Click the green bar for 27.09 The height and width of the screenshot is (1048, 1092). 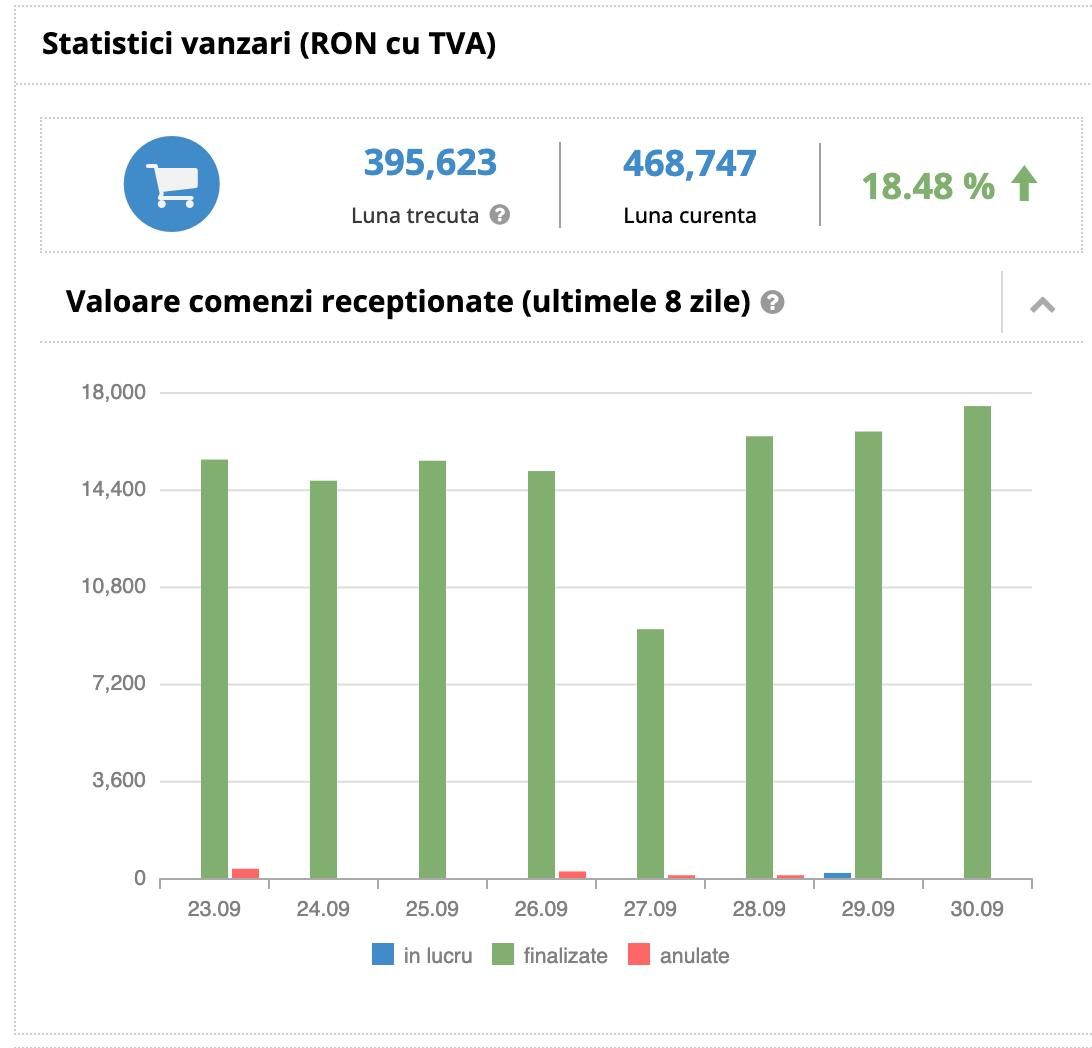[x=650, y=753]
